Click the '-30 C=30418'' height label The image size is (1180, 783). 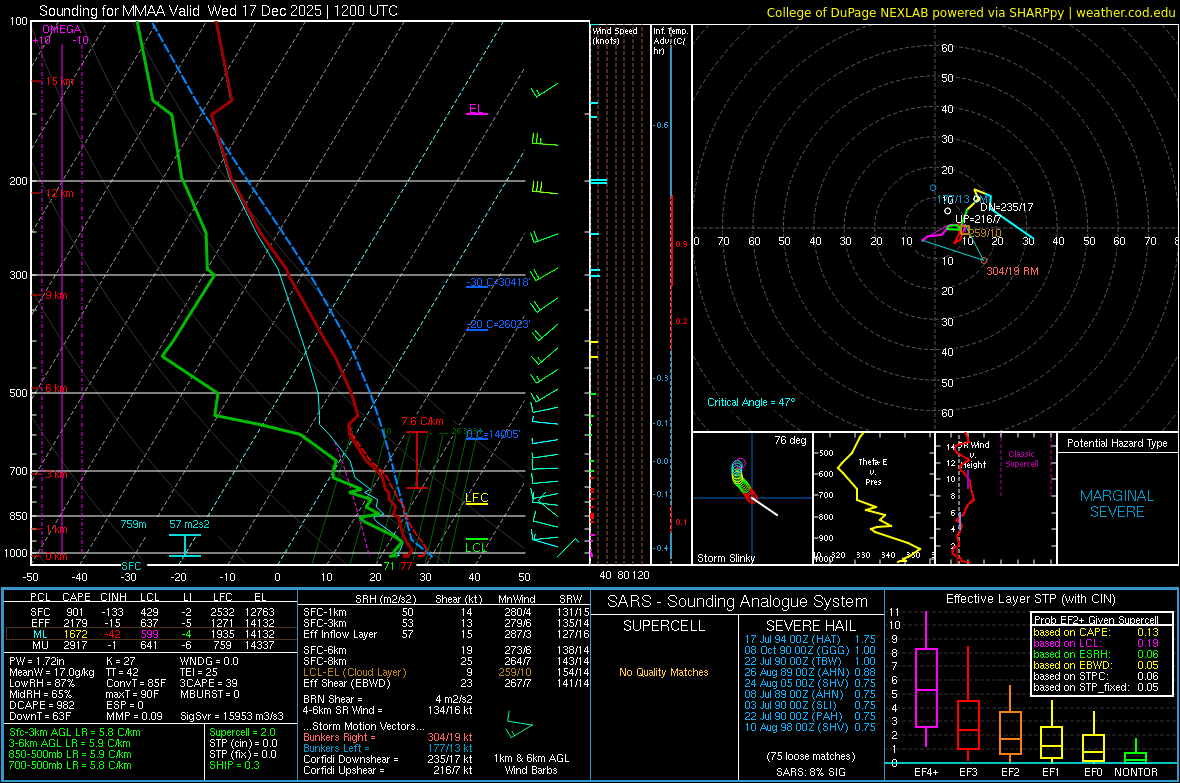498,282
